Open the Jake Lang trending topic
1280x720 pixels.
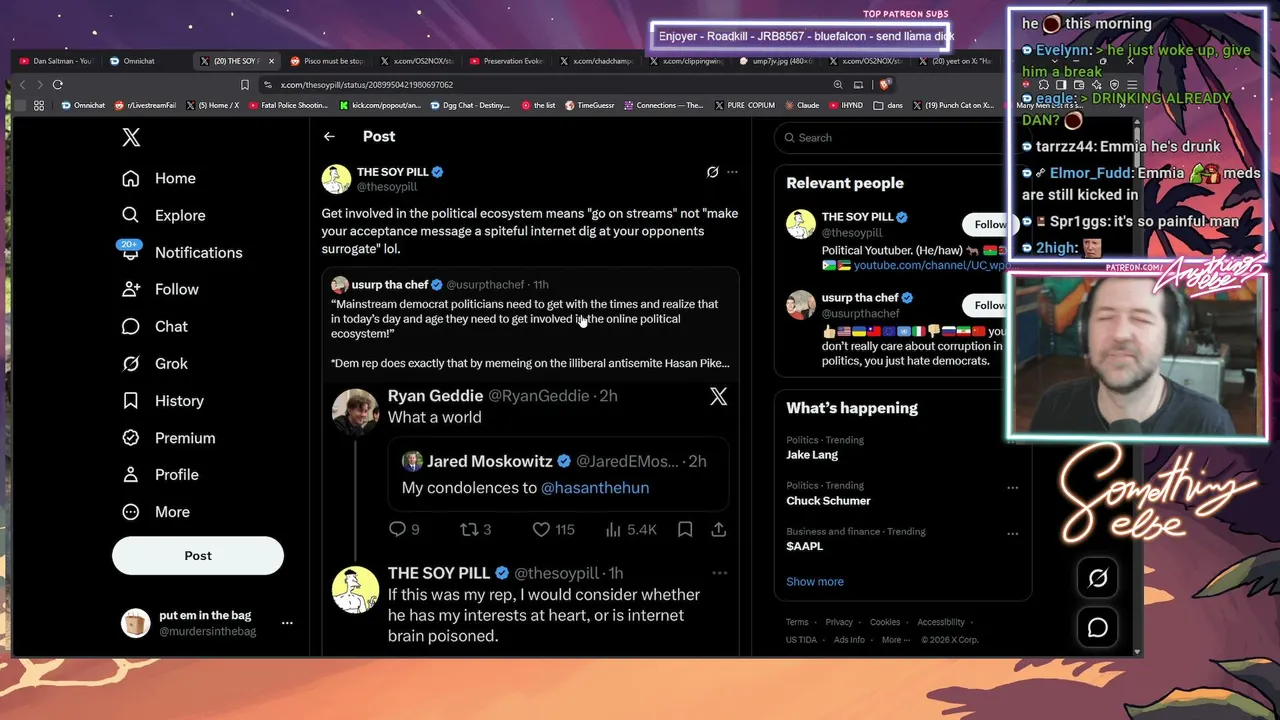coord(812,455)
